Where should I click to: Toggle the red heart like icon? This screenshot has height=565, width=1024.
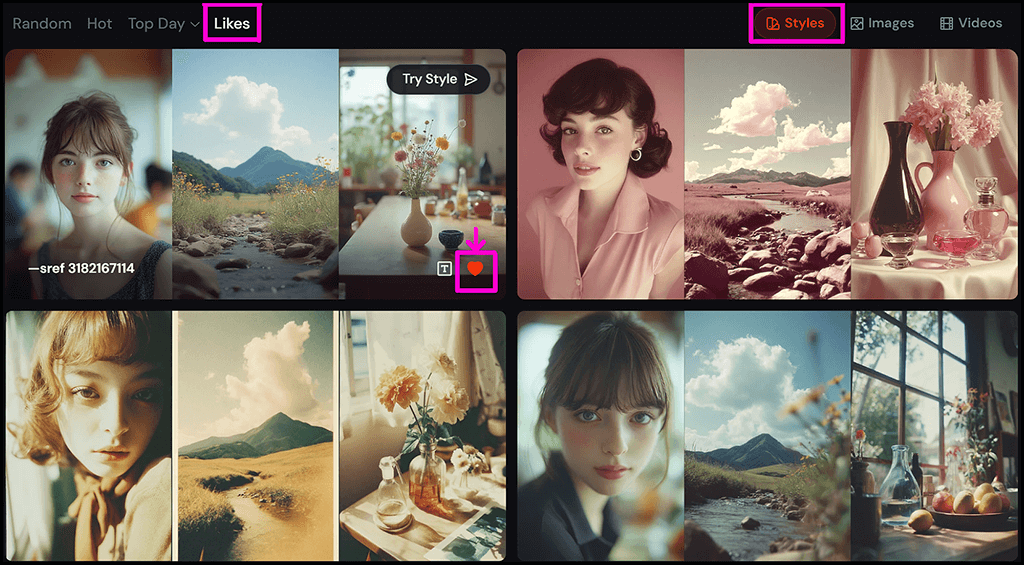tap(475, 268)
